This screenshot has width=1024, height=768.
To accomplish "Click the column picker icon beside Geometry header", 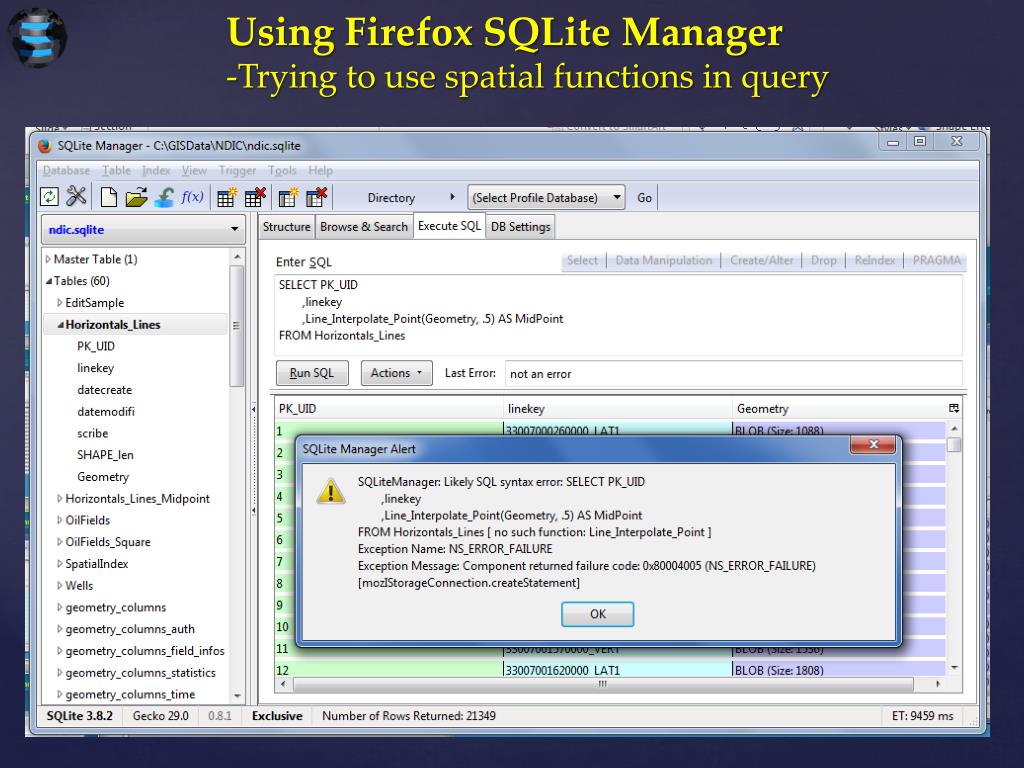I will point(953,408).
